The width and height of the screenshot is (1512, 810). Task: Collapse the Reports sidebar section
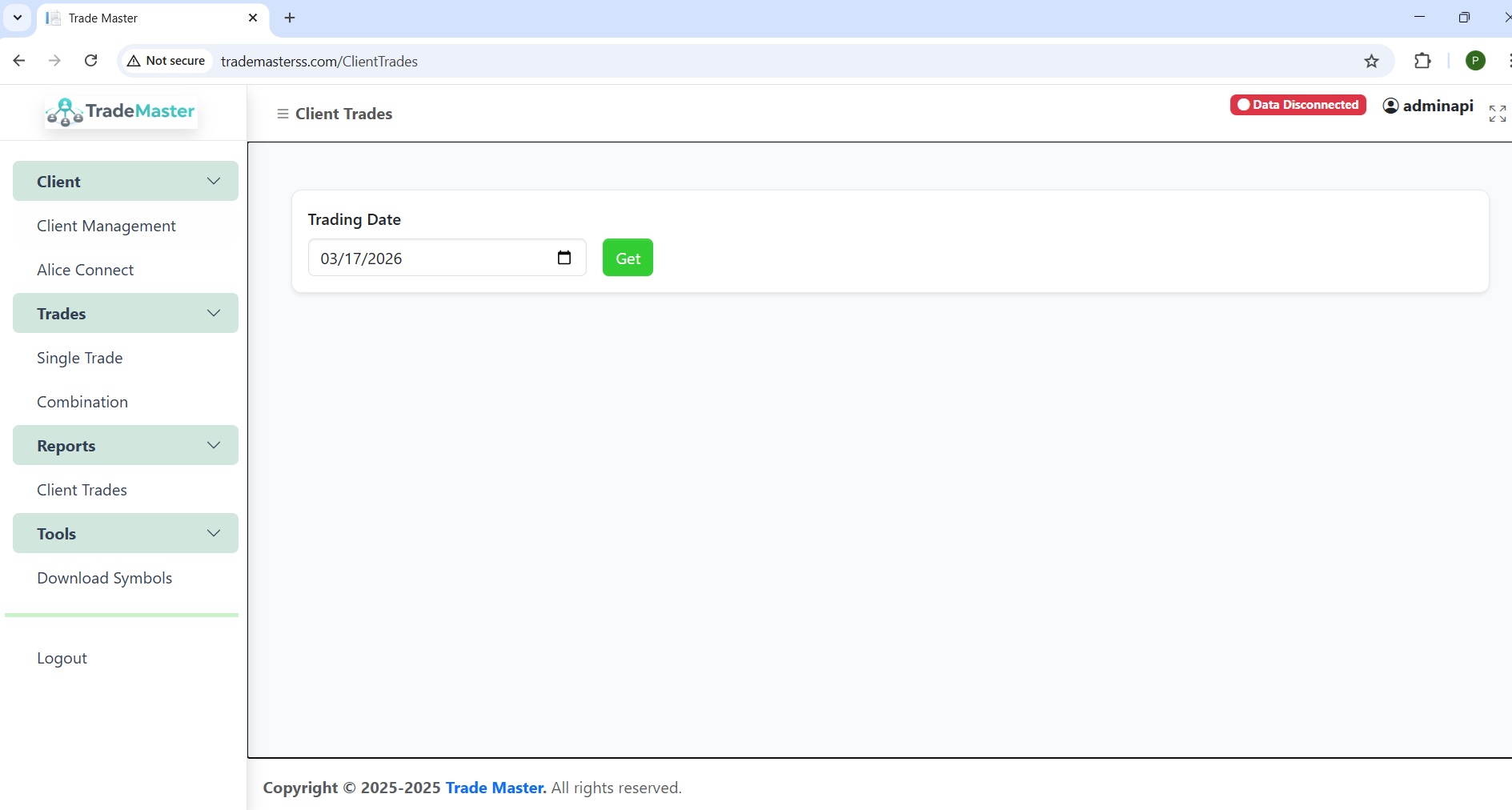point(126,445)
